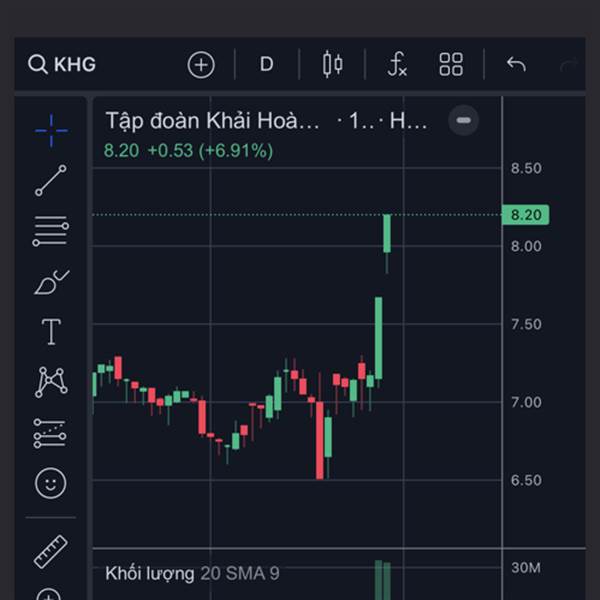Select the crosshair cursor tool

tap(51, 130)
